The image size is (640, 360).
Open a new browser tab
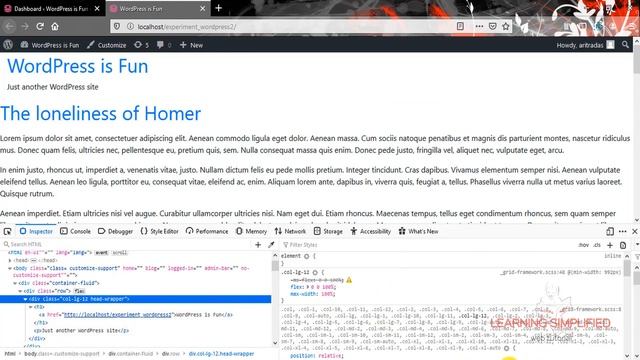click(218, 8)
